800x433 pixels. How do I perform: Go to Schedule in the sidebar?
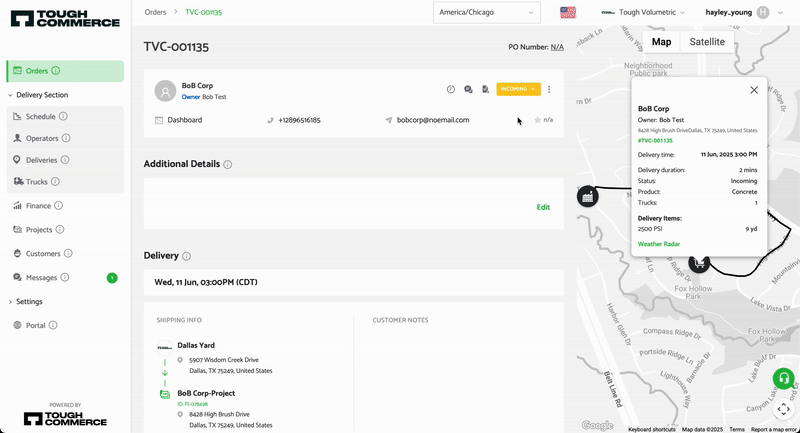pyautogui.click(x=41, y=117)
